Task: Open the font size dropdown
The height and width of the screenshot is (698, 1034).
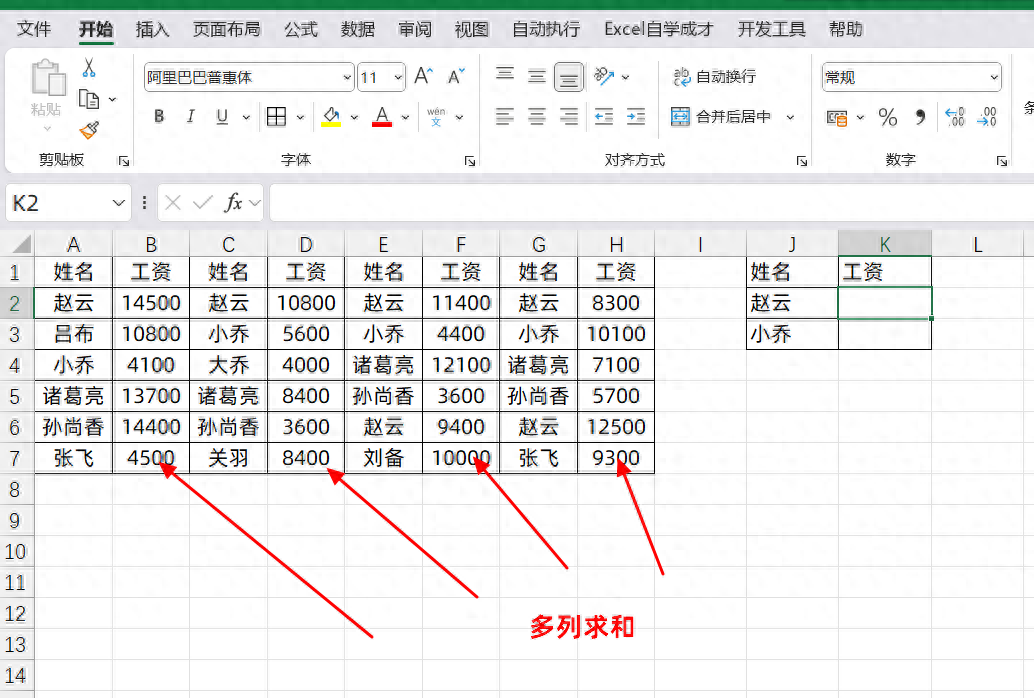Action: point(398,77)
